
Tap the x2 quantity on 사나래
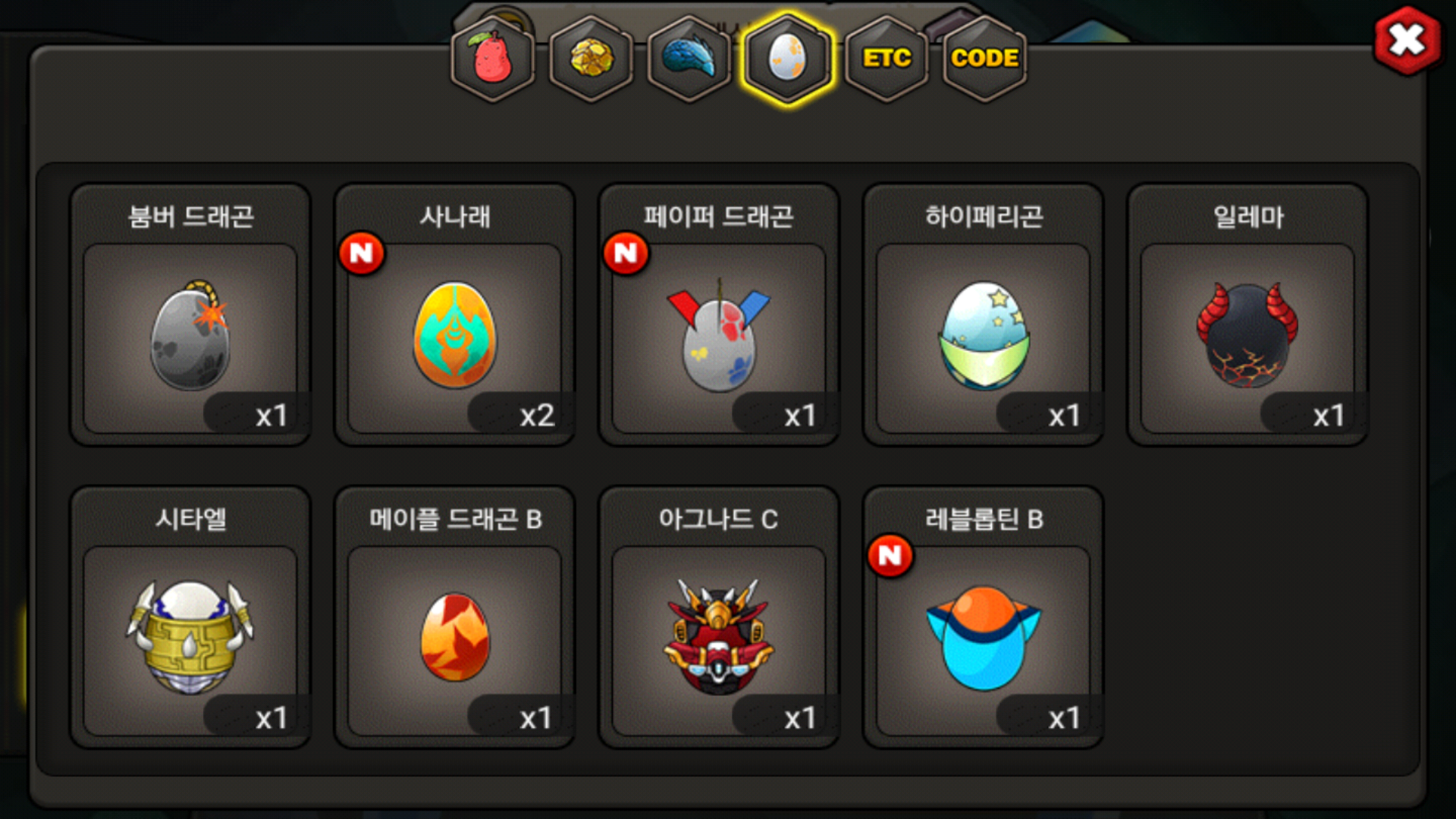click(x=537, y=416)
